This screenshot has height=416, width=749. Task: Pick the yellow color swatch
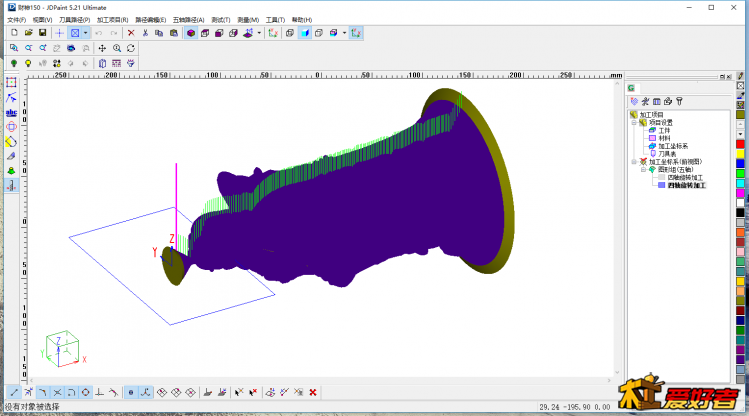(740, 154)
